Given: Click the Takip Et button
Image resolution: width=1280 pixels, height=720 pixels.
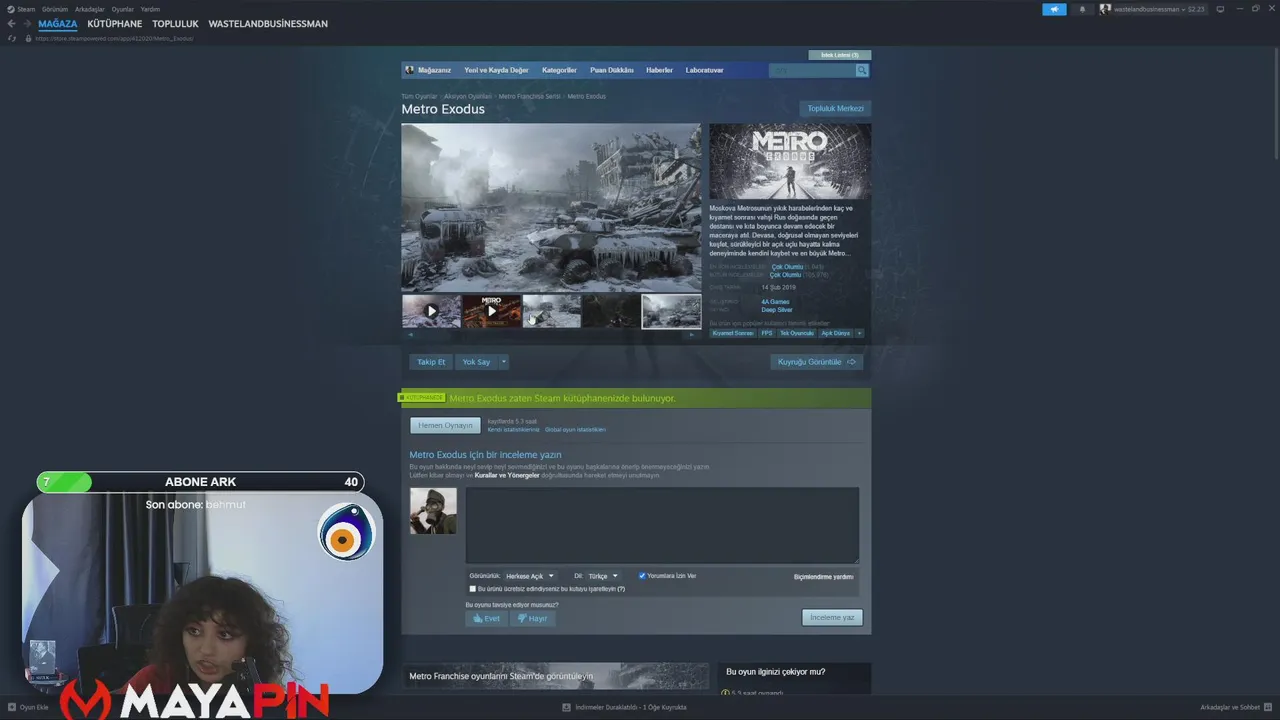Looking at the screenshot, I should coord(431,362).
